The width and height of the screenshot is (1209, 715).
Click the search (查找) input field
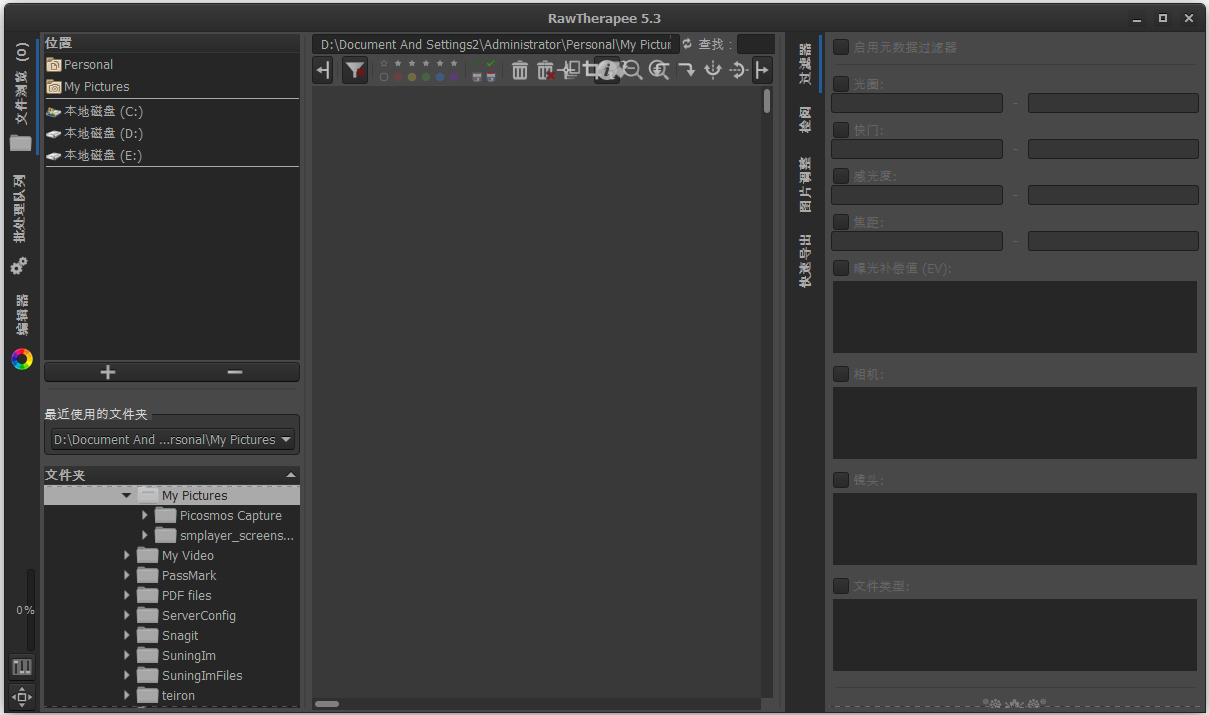(755, 44)
